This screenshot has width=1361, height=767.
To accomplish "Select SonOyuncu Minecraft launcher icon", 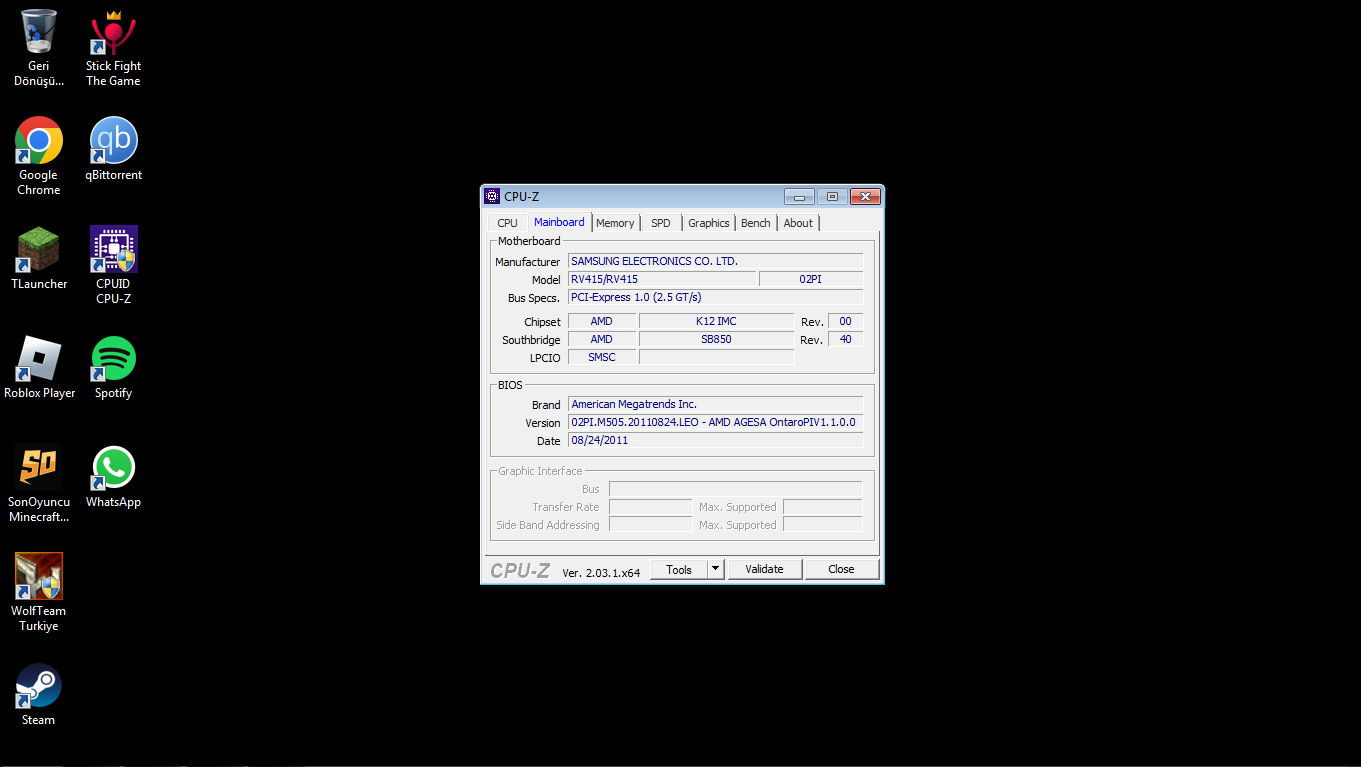I will (39, 483).
